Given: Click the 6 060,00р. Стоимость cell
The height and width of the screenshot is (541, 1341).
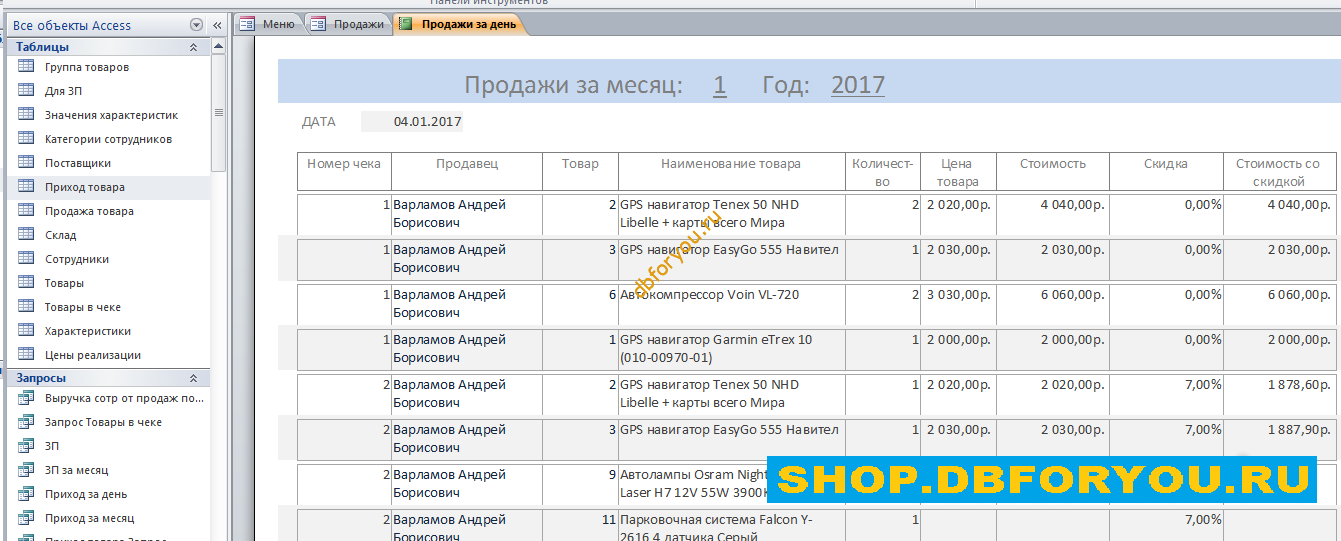Looking at the screenshot, I should coord(1052,303).
